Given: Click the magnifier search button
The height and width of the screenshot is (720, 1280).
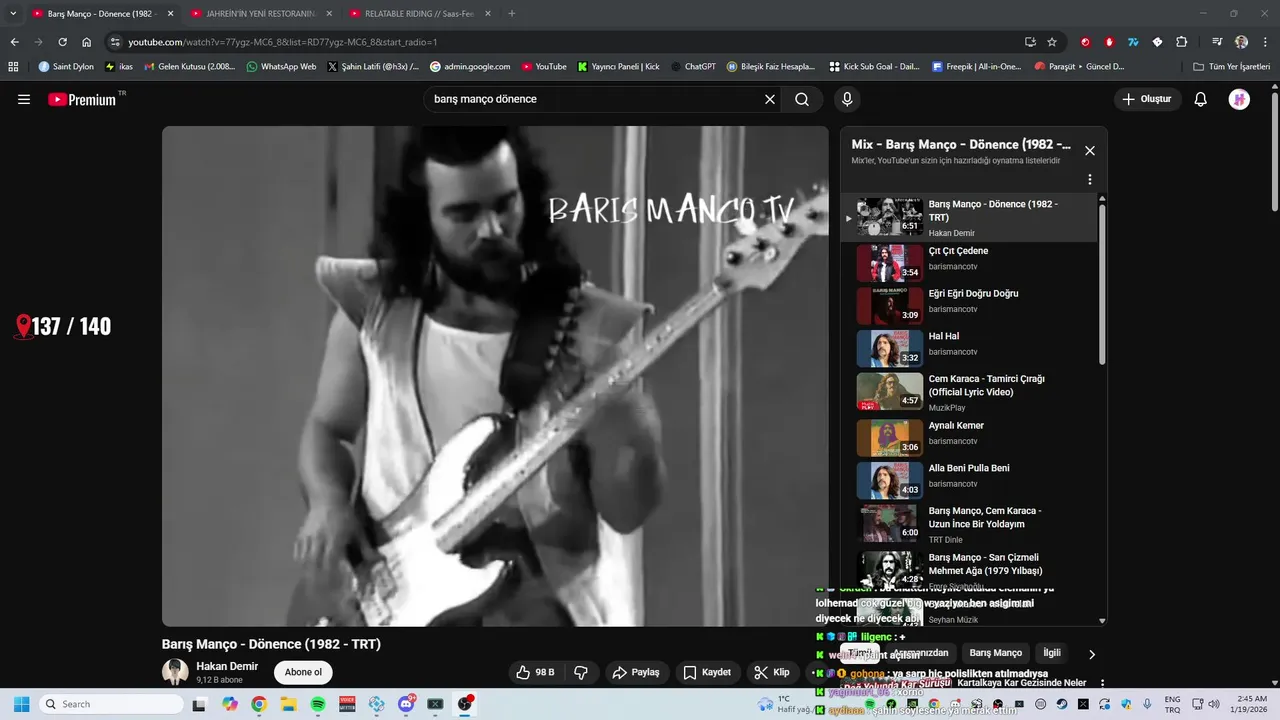Looking at the screenshot, I should coord(802,99).
